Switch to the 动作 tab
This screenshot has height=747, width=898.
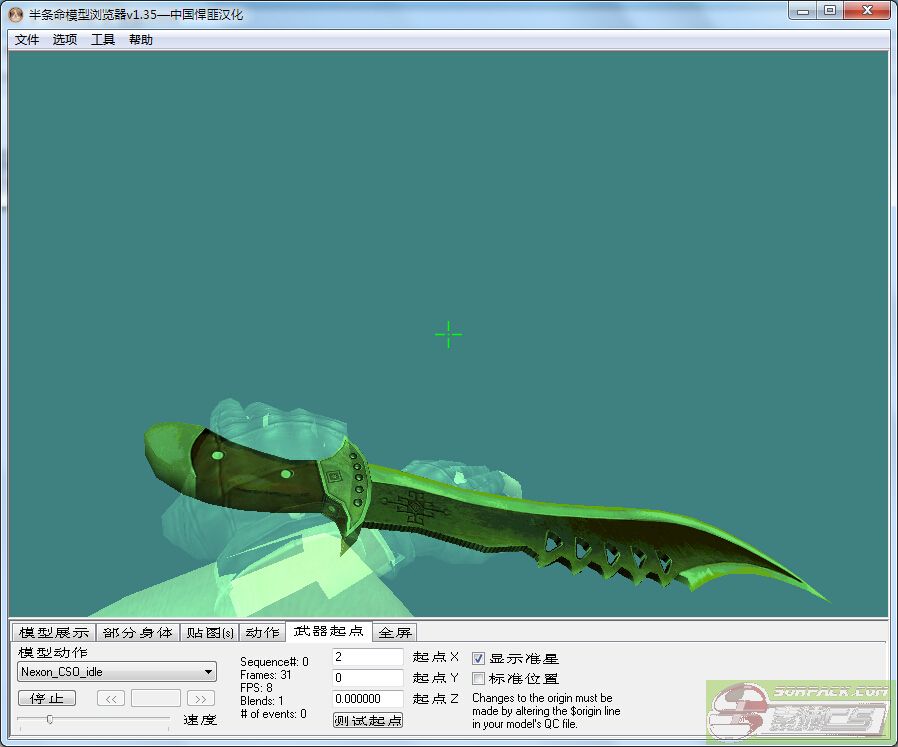point(263,632)
